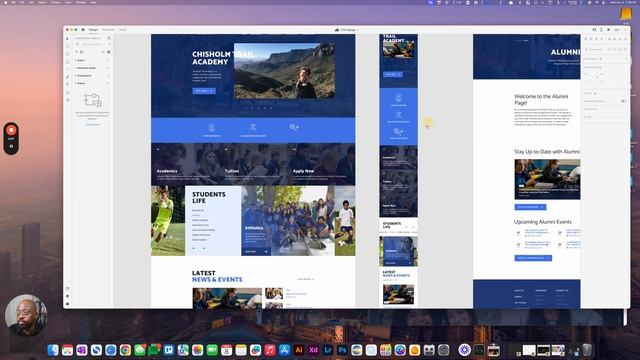The image size is (640, 360).
Task: Open Adobe XD from the dock
Action: coord(313,350)
